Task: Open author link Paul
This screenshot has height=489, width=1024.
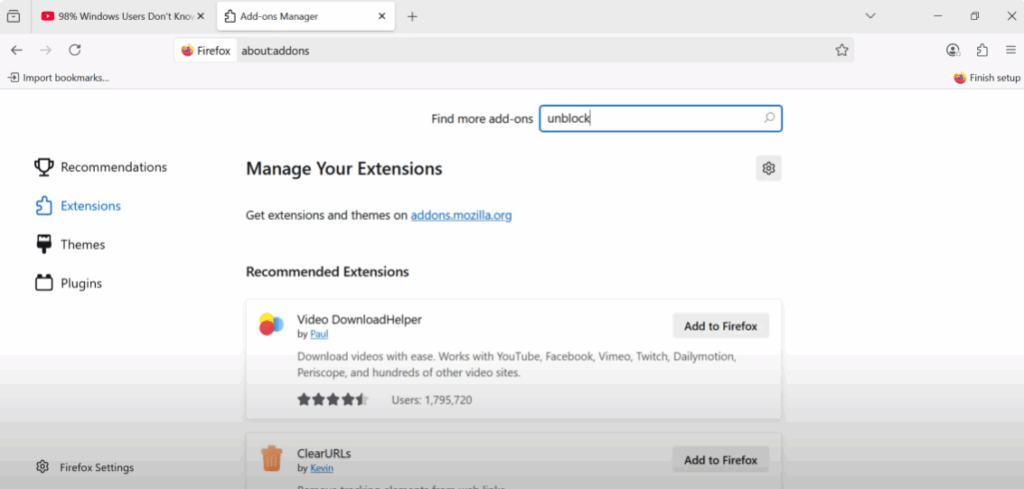Action: point(319,334)
